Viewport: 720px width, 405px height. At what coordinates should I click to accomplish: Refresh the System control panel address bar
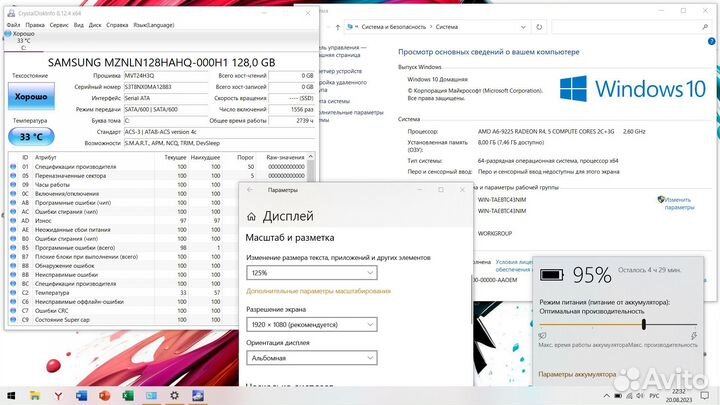[x=539, y=27]
